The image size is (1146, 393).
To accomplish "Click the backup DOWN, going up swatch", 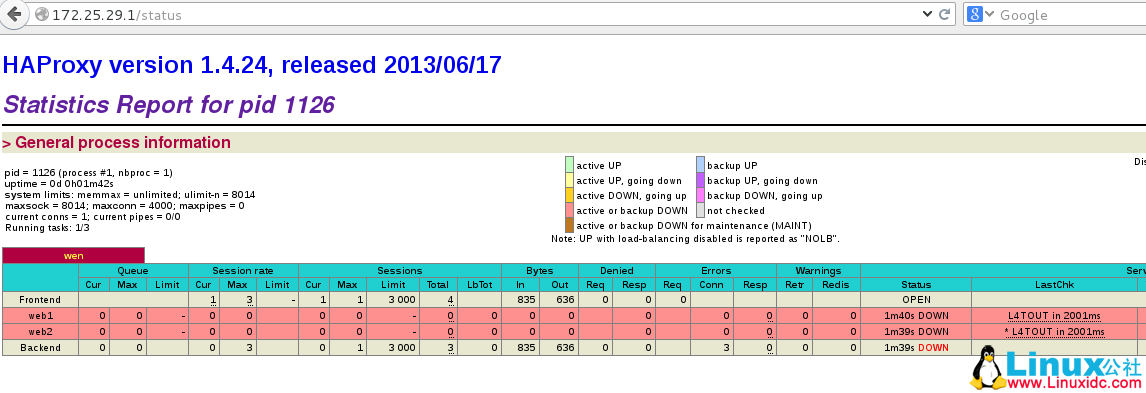I will pyautogui.click(x=700, y=195).
